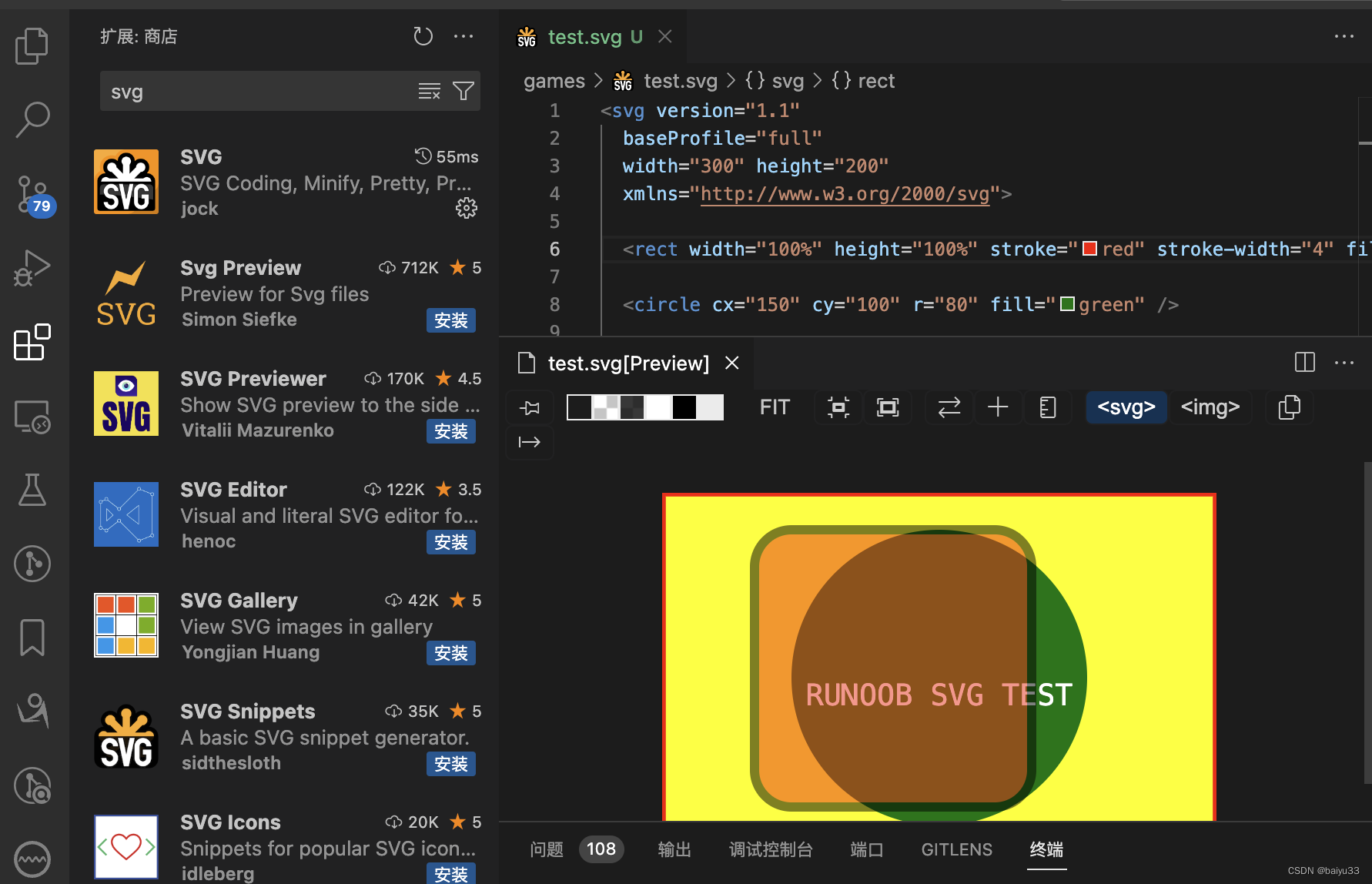
Task: Set preview background to light gray swatch
Action: point(711,407)
